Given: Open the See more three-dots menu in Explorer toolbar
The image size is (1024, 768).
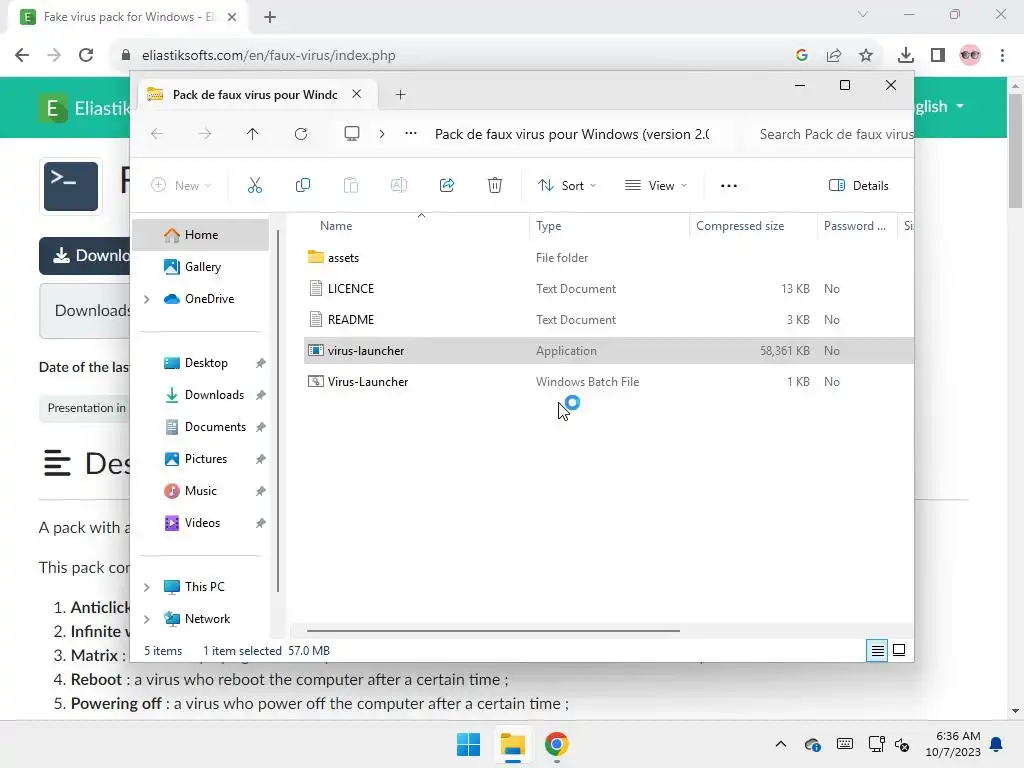Looking at the screenshot, I should tap(729, 185).
